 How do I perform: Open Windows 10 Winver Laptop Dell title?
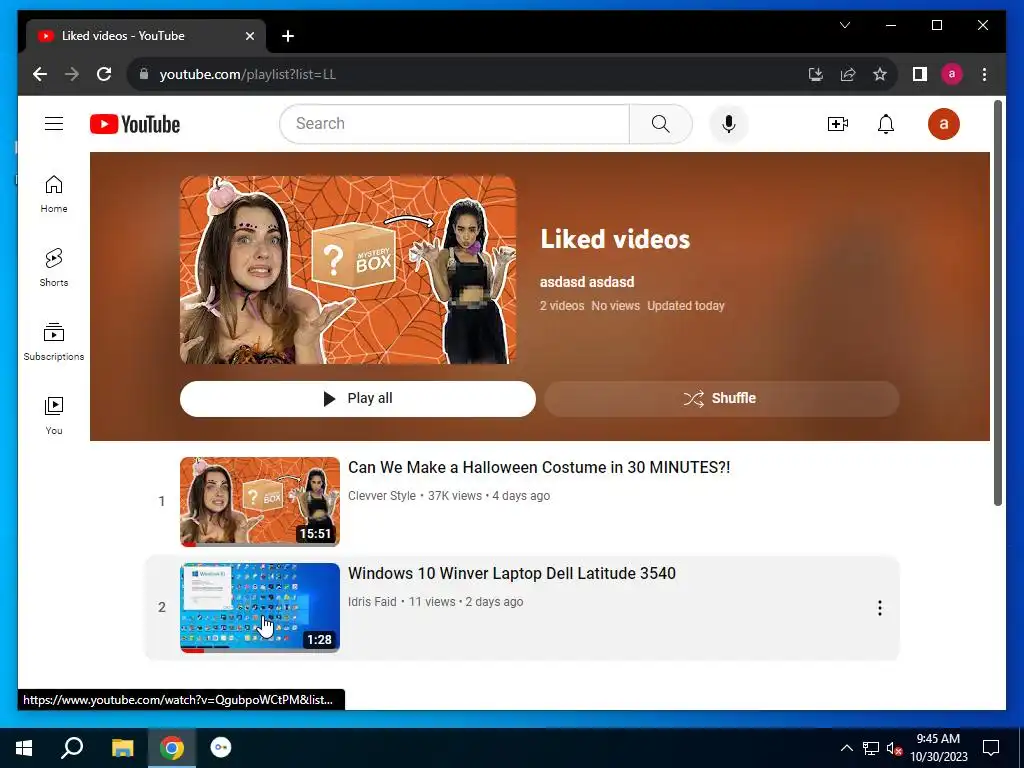511,573
